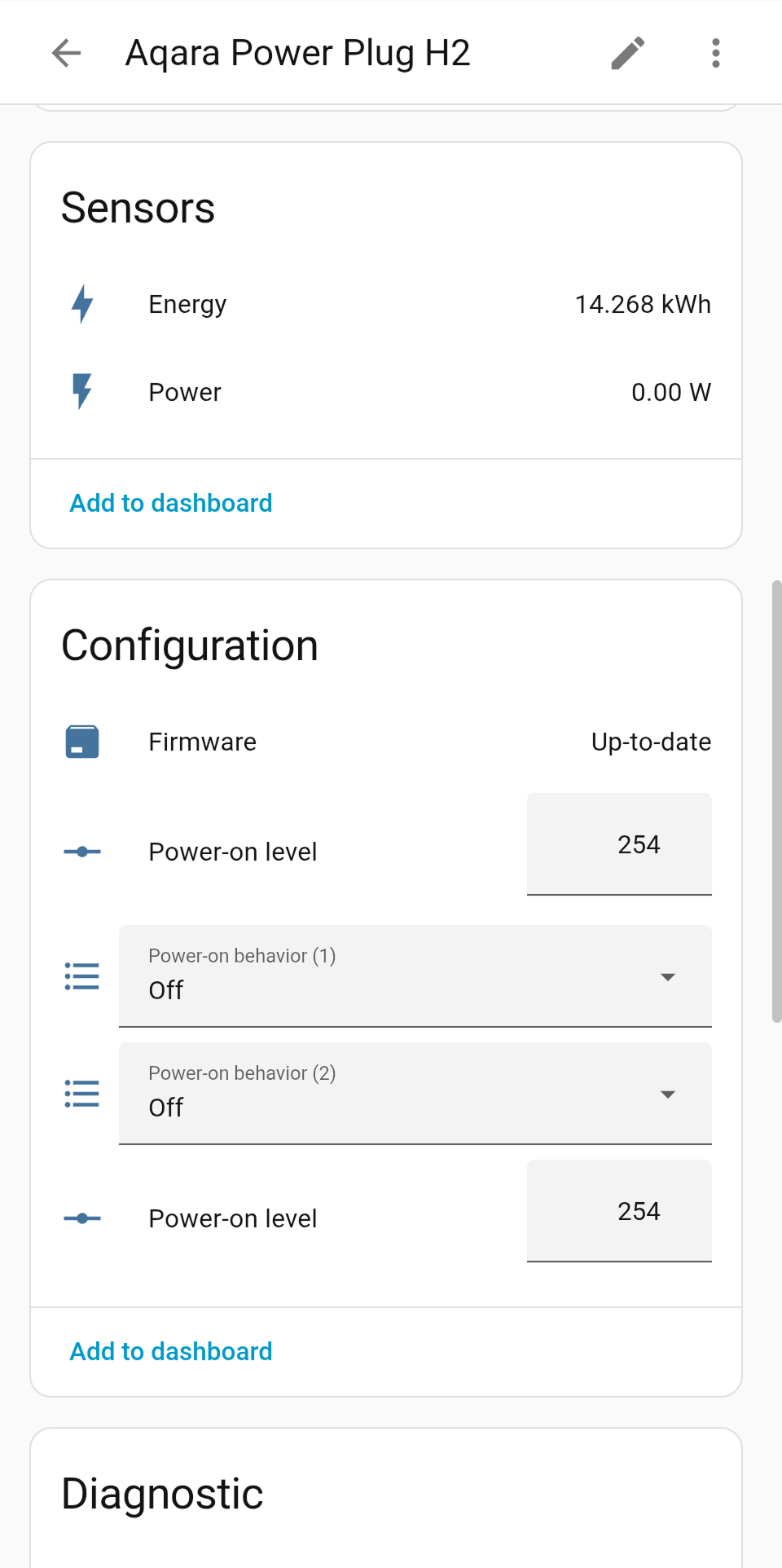Tap the pencil edit icon
This screenshot has width=782, height=1568.
(628, 53)
